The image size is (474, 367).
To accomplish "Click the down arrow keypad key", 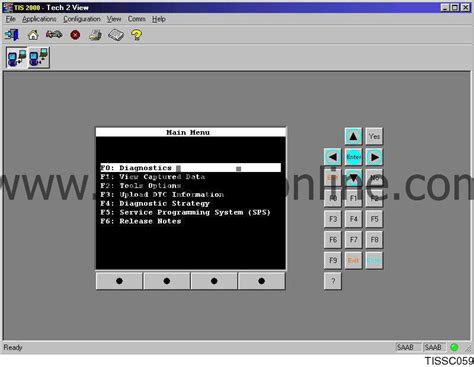I will click(353, 178).
